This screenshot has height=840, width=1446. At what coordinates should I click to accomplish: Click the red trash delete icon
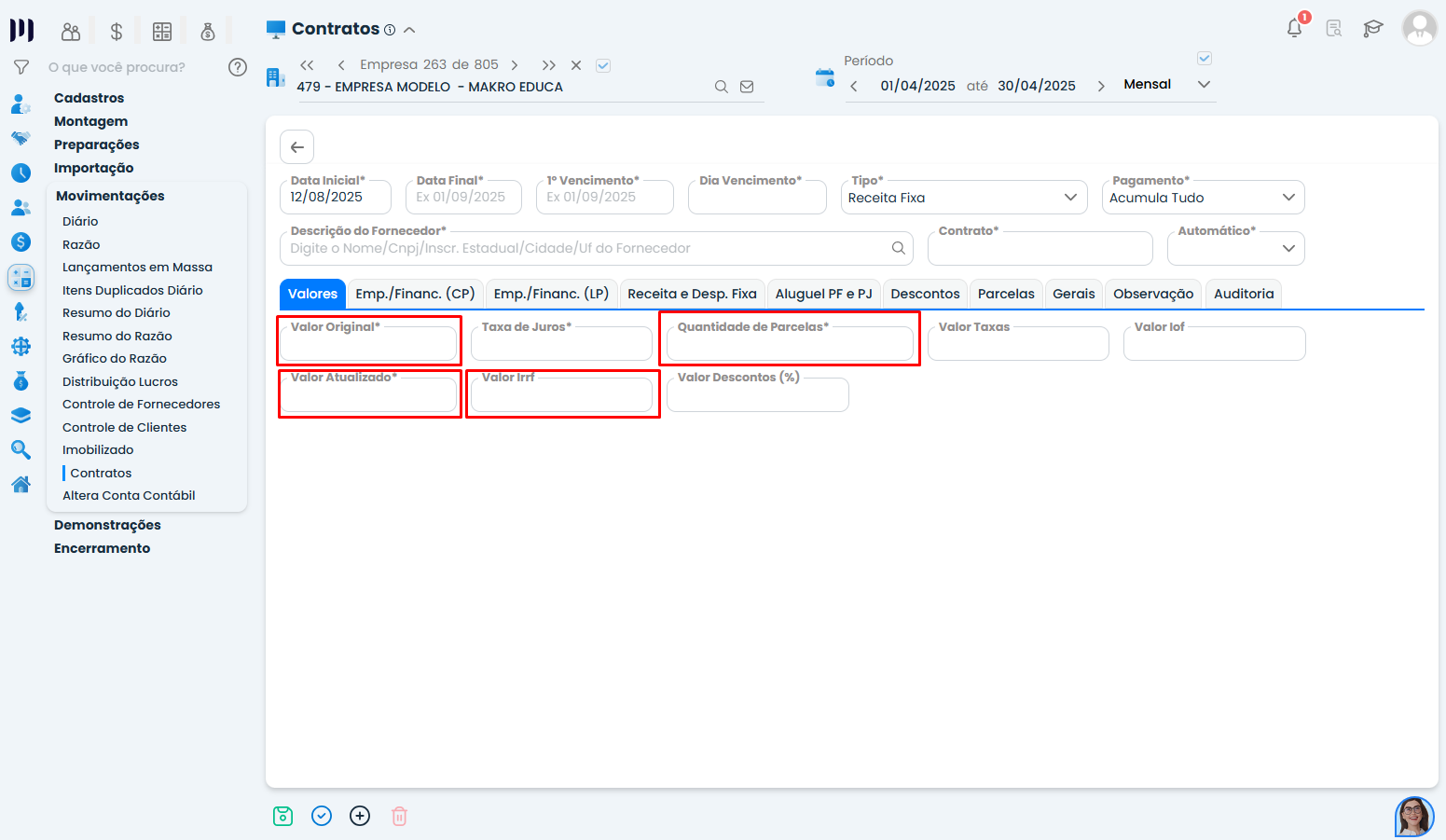pos(399,817)
